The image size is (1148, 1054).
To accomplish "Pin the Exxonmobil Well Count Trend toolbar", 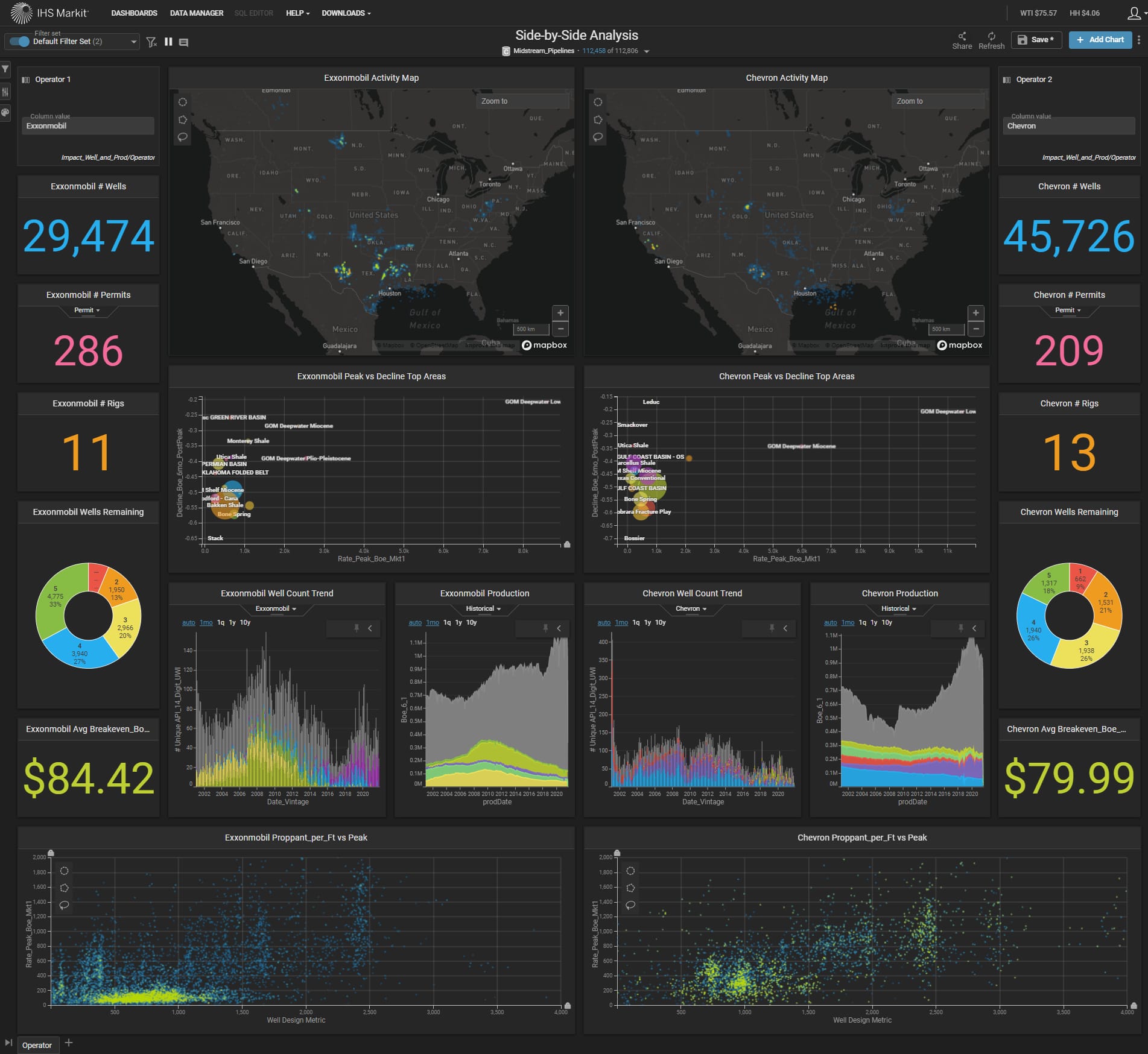I will pyautogui.click(x=357, y=628).
